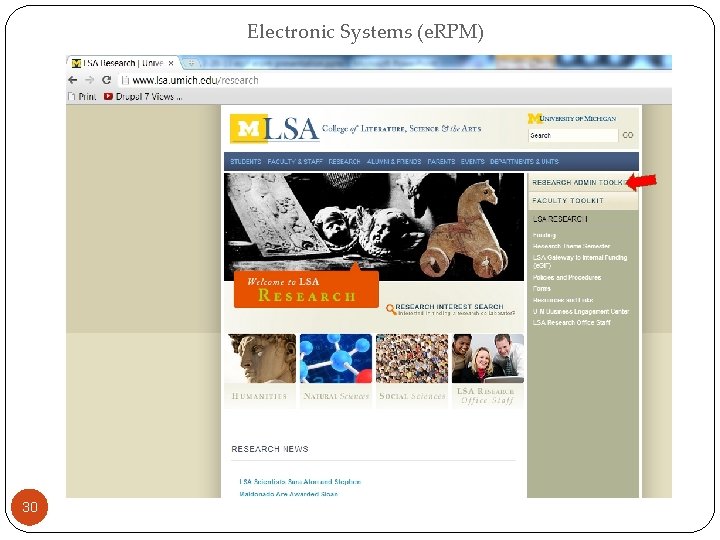Open the Faculty & Staff menu
This screenshot has height=540, width=720.
tap(295, 162)
